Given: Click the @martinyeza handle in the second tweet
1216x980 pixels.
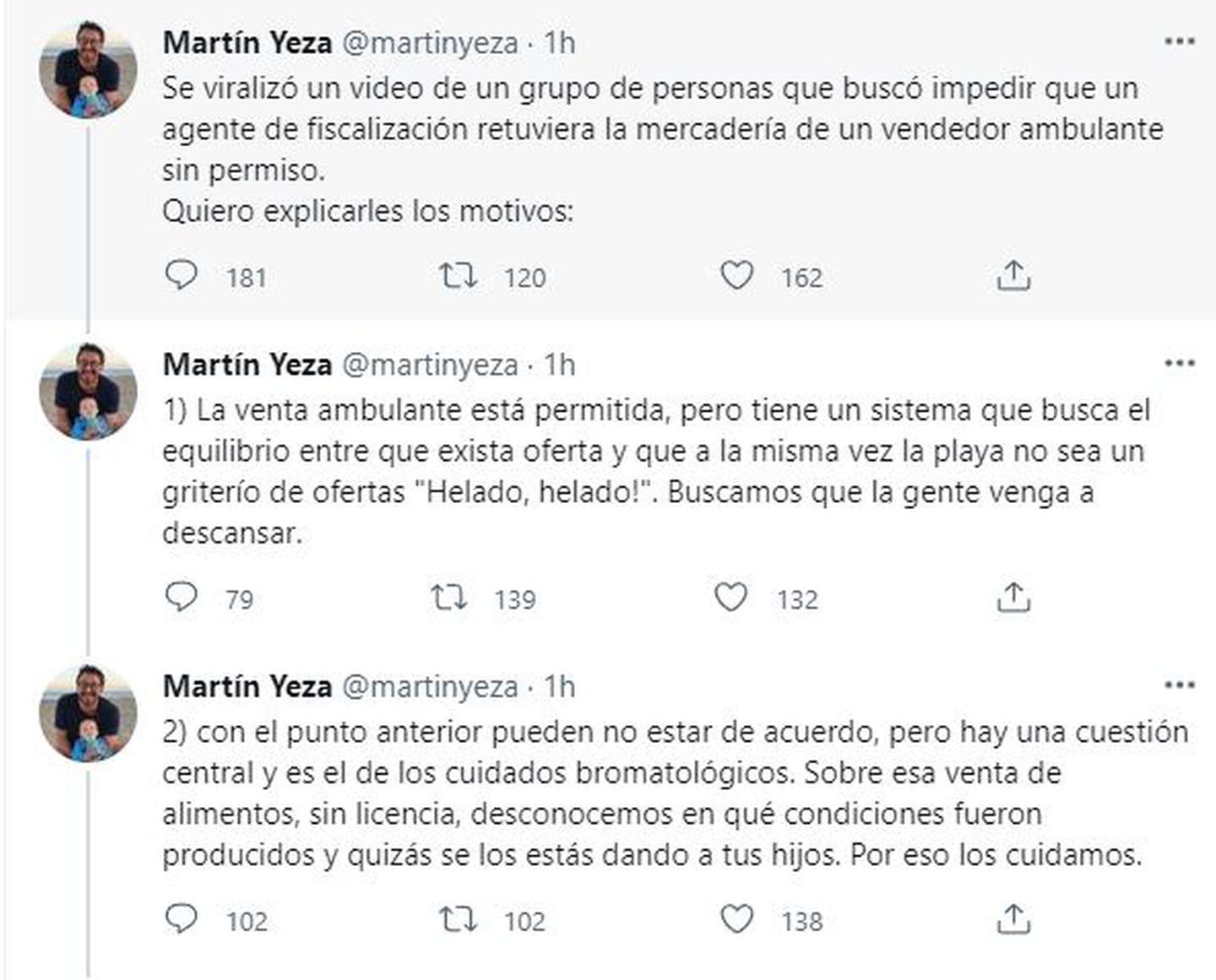Looking at the screenshot, I should [x=429, y=365].
